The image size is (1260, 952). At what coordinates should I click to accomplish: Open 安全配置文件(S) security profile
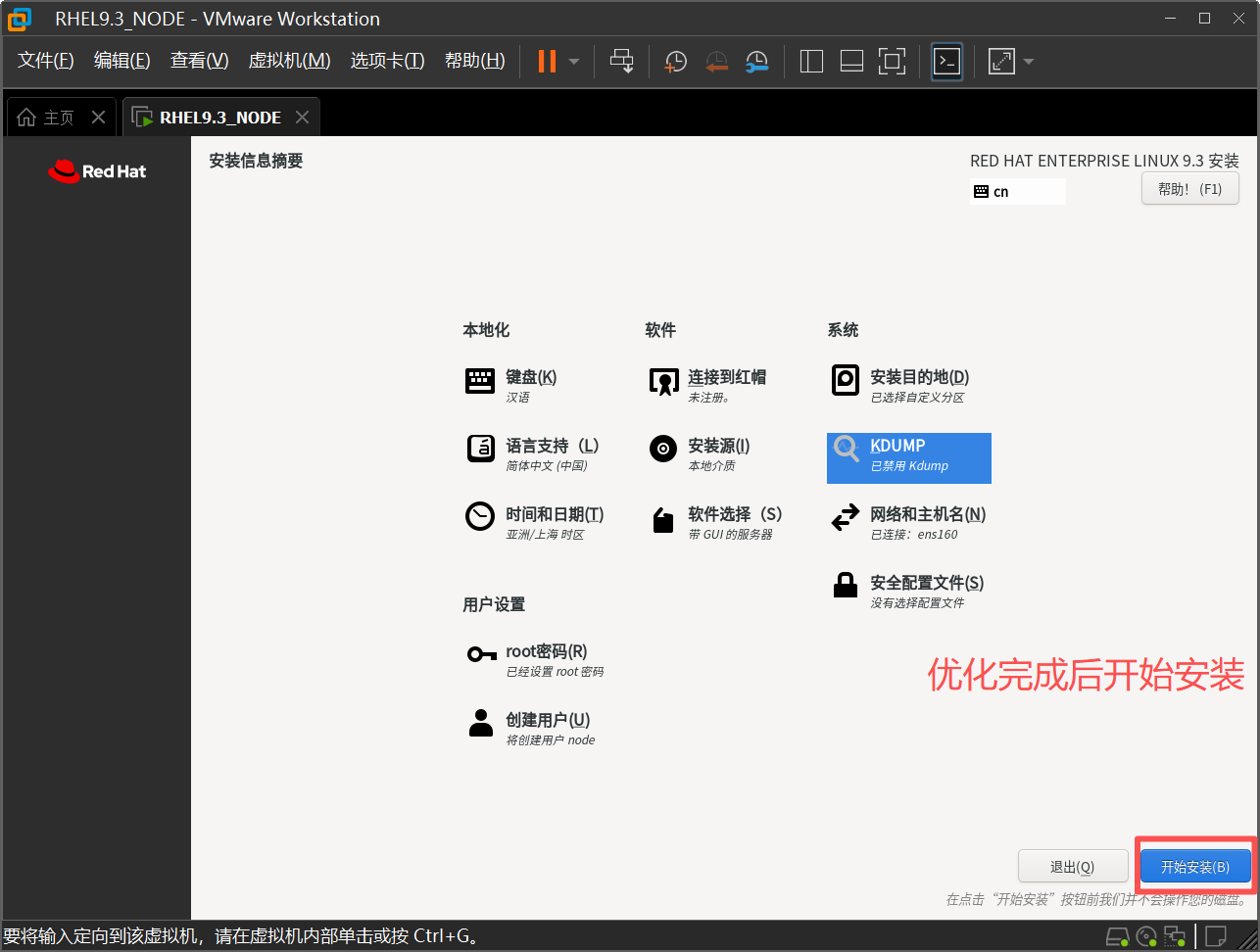[x=907, y=592]
